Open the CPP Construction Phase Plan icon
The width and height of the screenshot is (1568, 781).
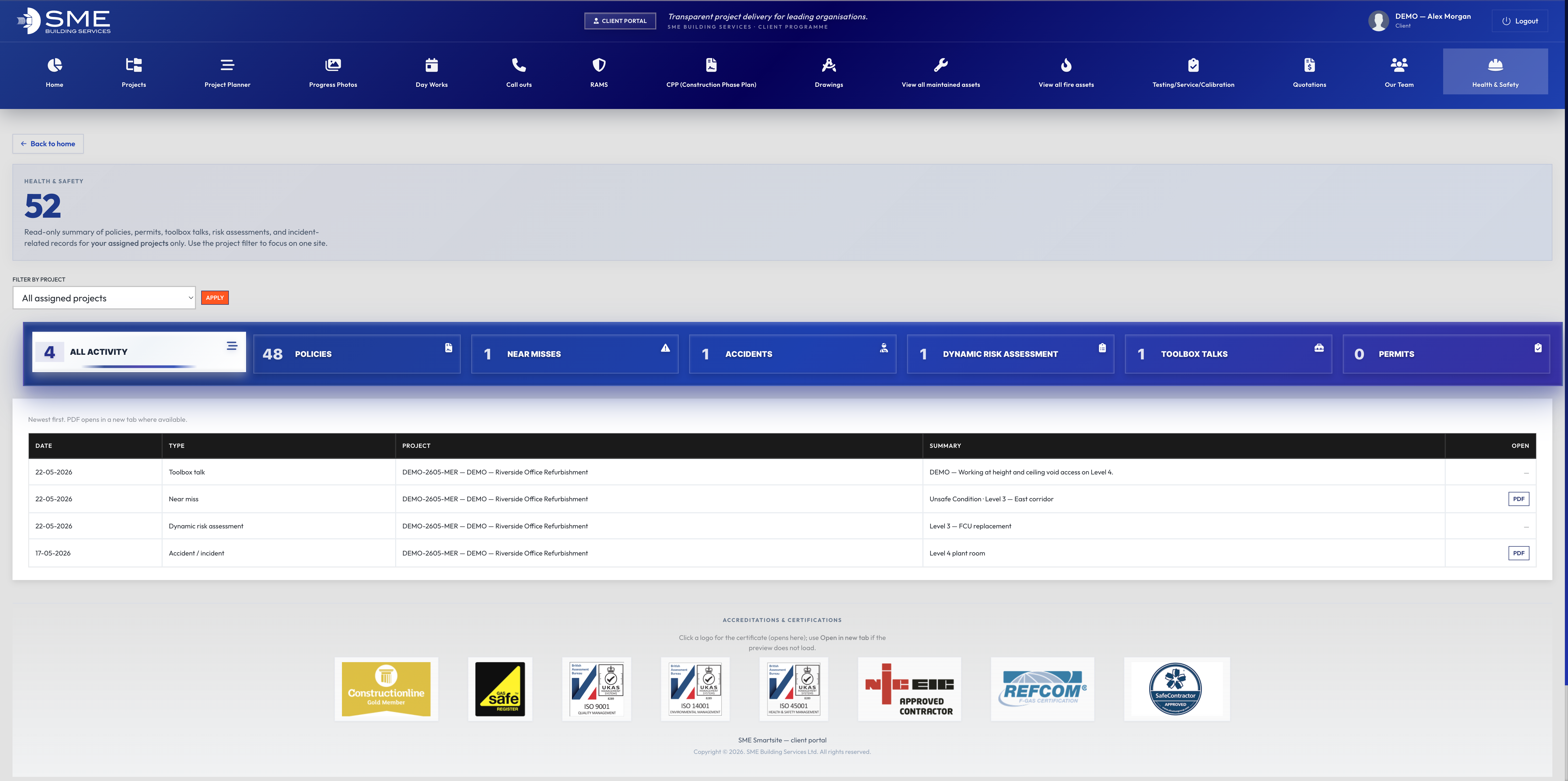coord(711,65)
